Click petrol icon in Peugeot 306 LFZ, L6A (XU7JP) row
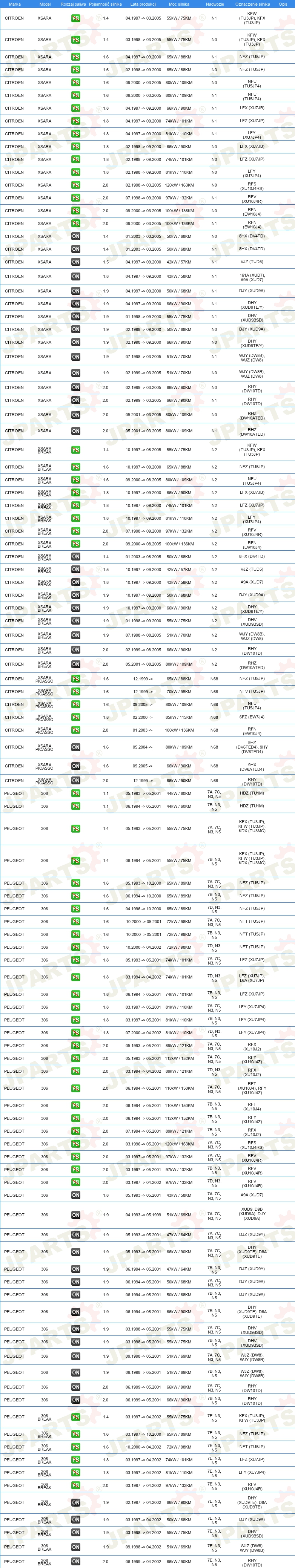295x1568 pixels. pos(75,977)
